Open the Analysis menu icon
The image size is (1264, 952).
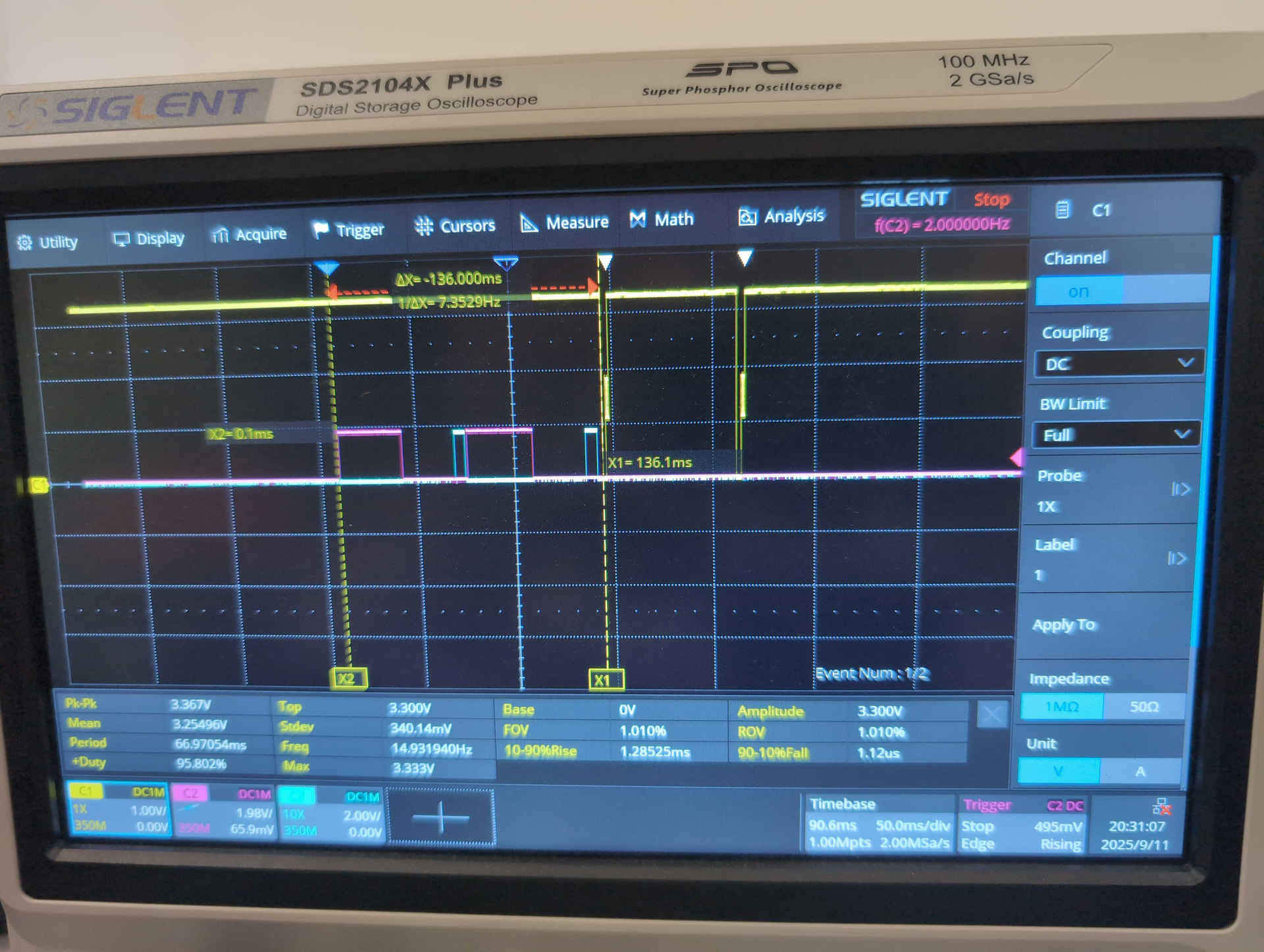tap(748, 217)
